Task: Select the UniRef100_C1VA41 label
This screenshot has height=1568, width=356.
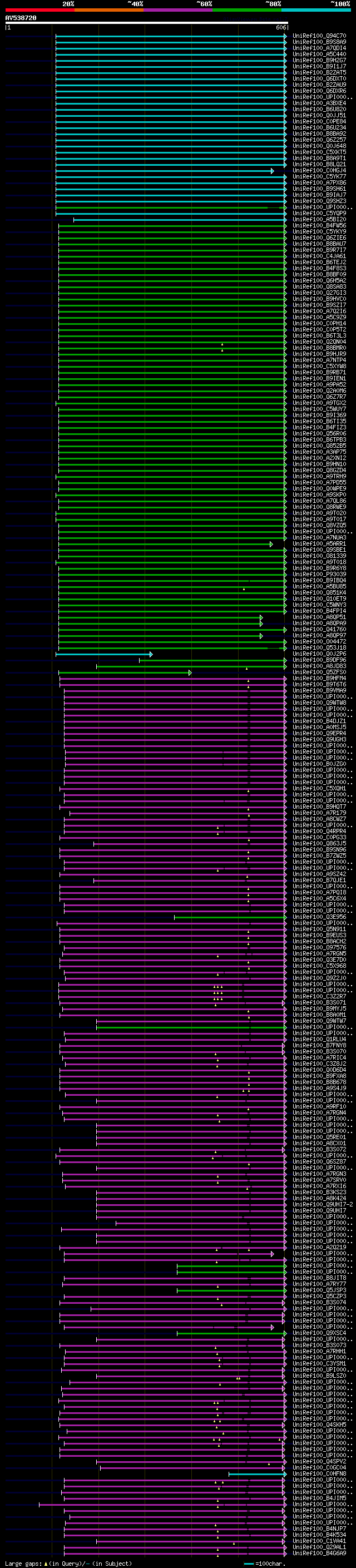Action: 319,1541
